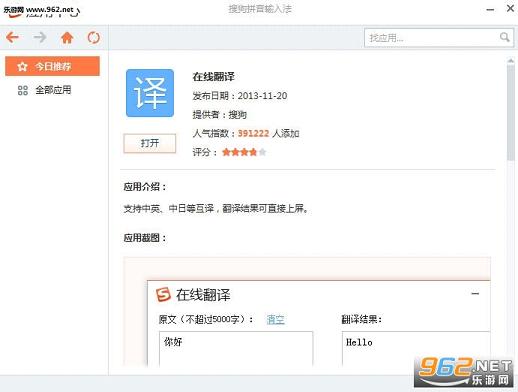Image resolution: width=518 pixels, height=392 pixels.
Task: Click the 你好 source text box
Action: coord(236,348)
